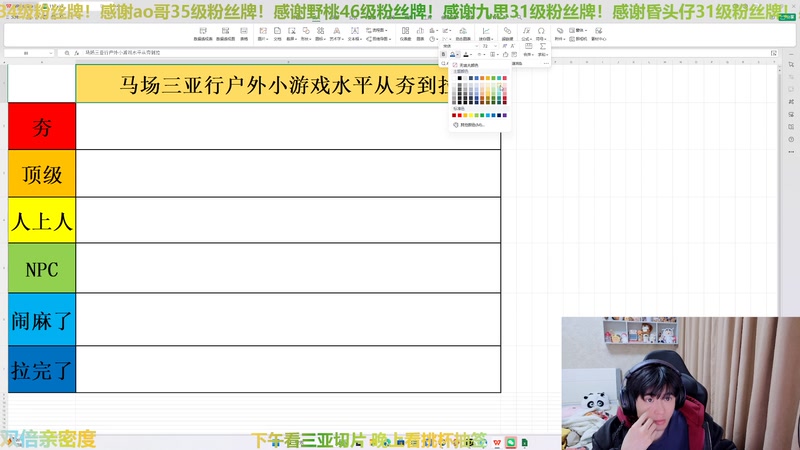Click the Online Chart icon
800x450 pixels.
[x=463, y=34]
